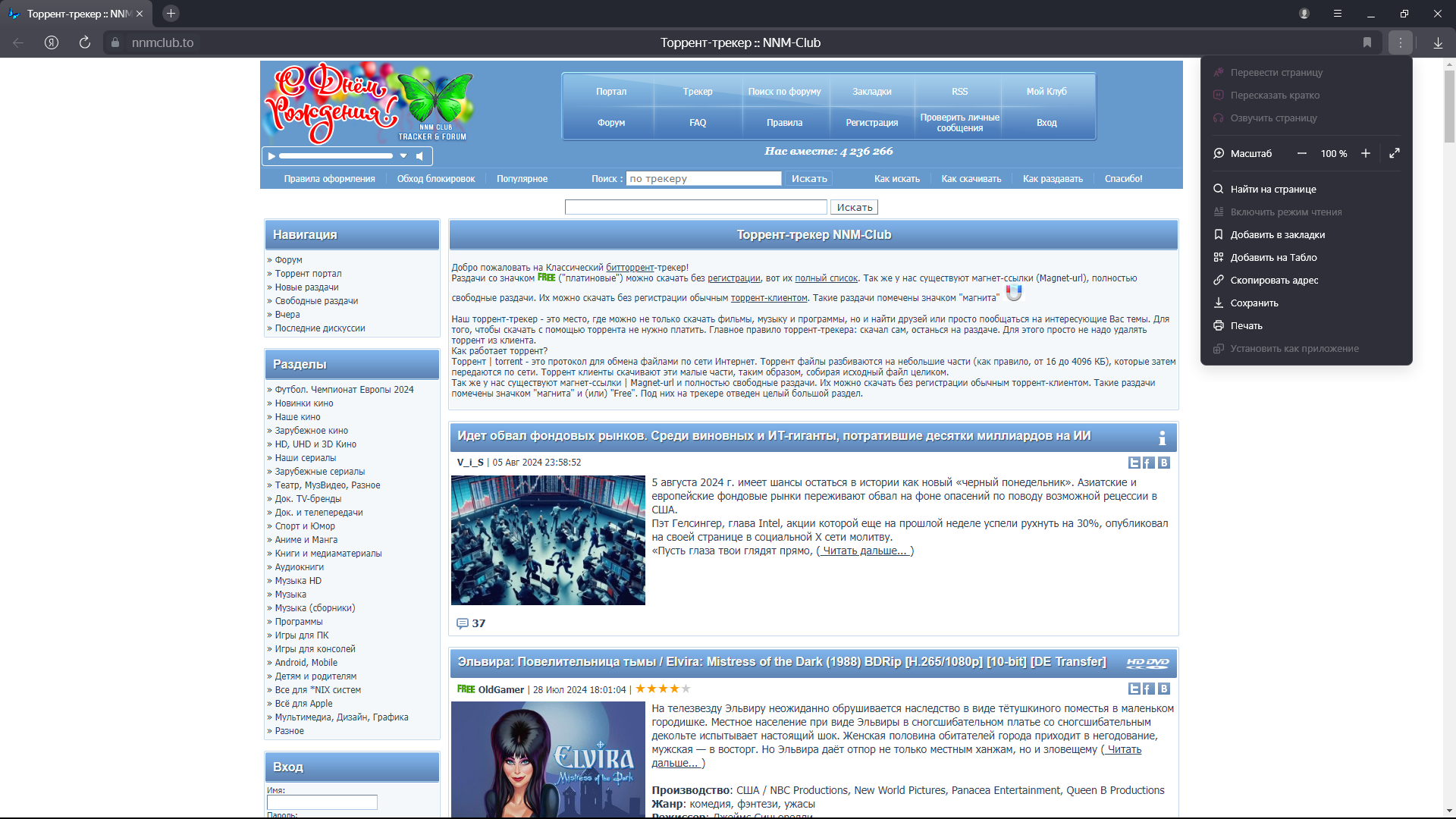This screenshot has width=1456, height=819.
Task: Click the audio player progress bar
Action: click(x=336, y=156)
